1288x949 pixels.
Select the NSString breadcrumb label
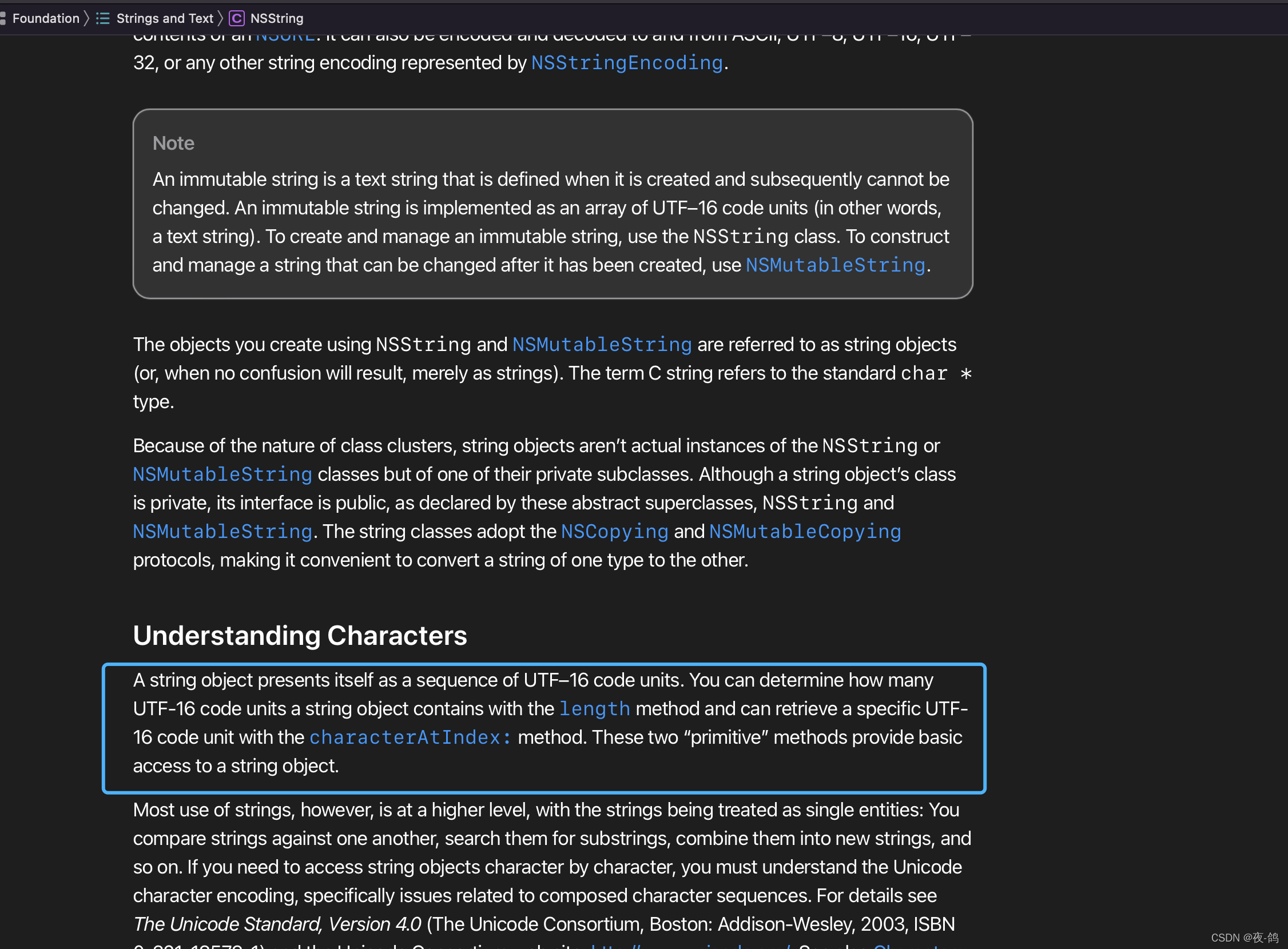pos(276,18)
